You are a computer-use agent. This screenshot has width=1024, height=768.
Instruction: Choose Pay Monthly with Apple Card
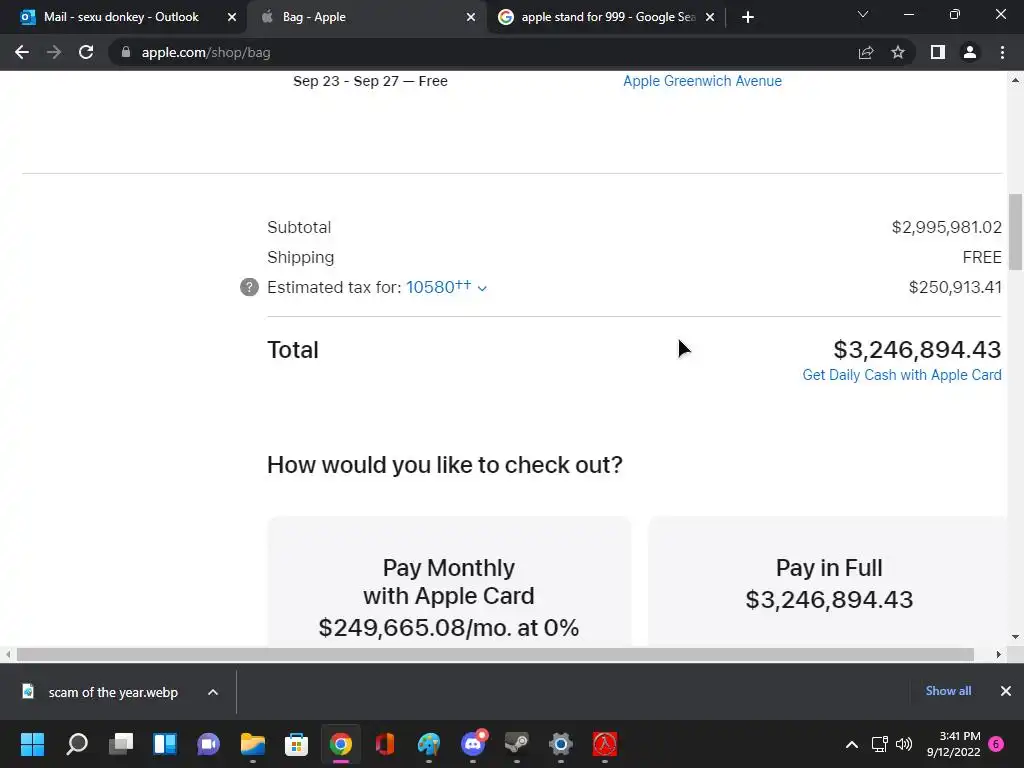[449, 582]
